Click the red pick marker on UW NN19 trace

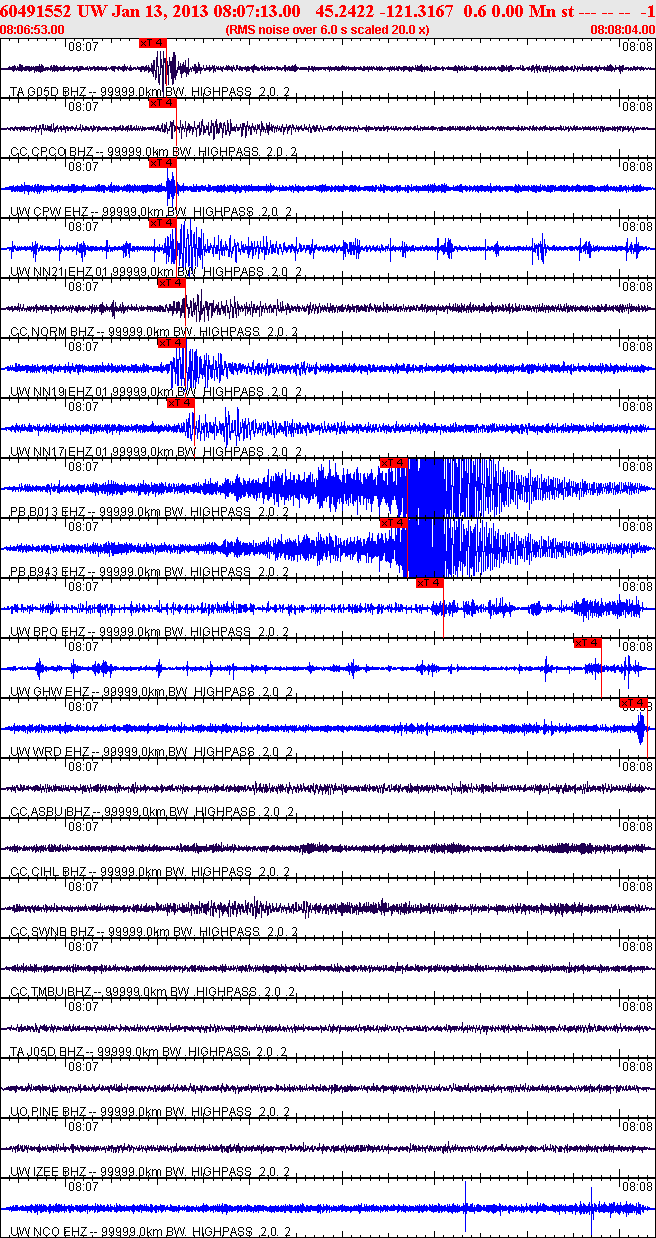coord(171,343)
